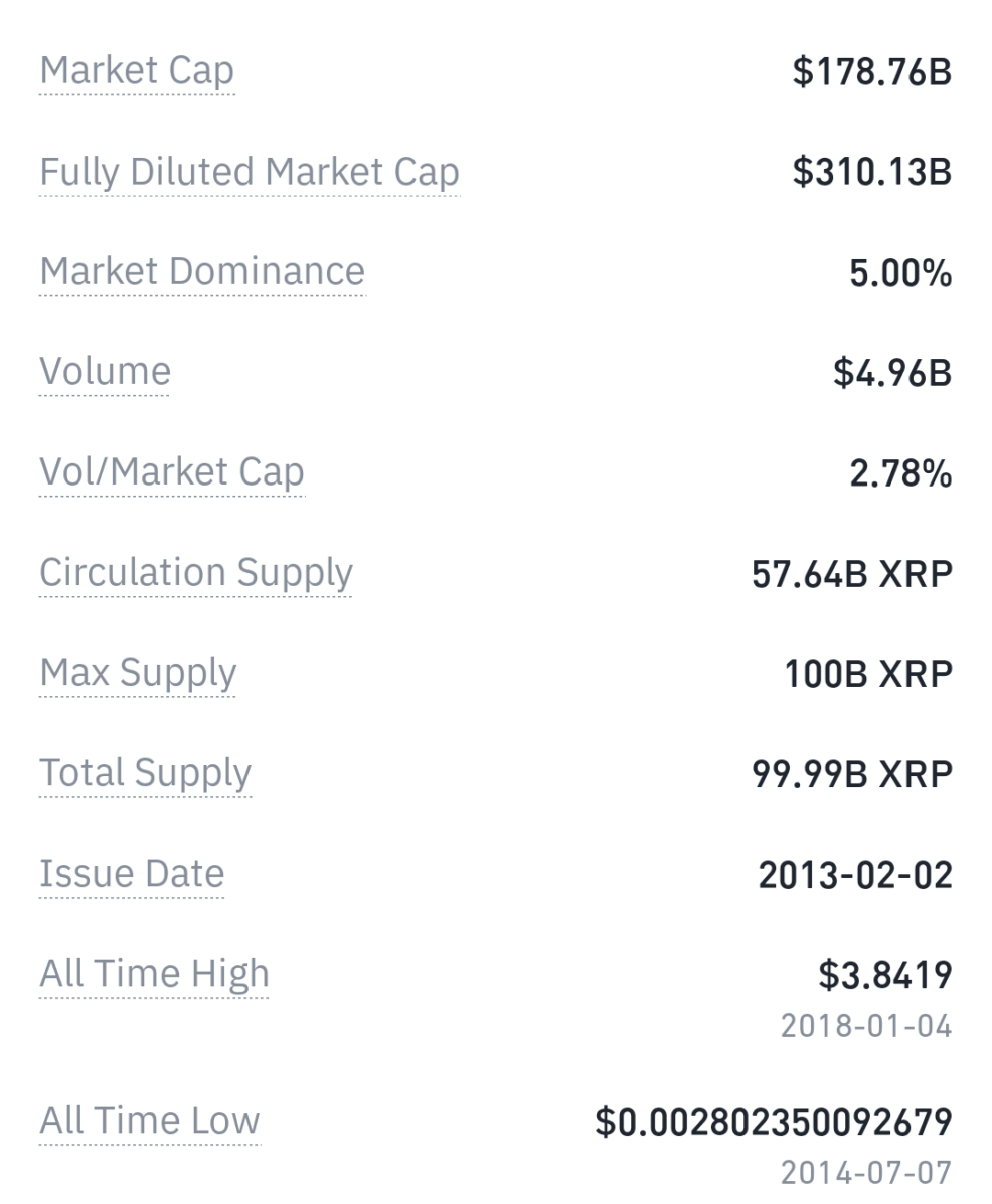The image size is (992, 1204).
Task: Select the $3.8419 all-time high price
Action: click(885, 975)
